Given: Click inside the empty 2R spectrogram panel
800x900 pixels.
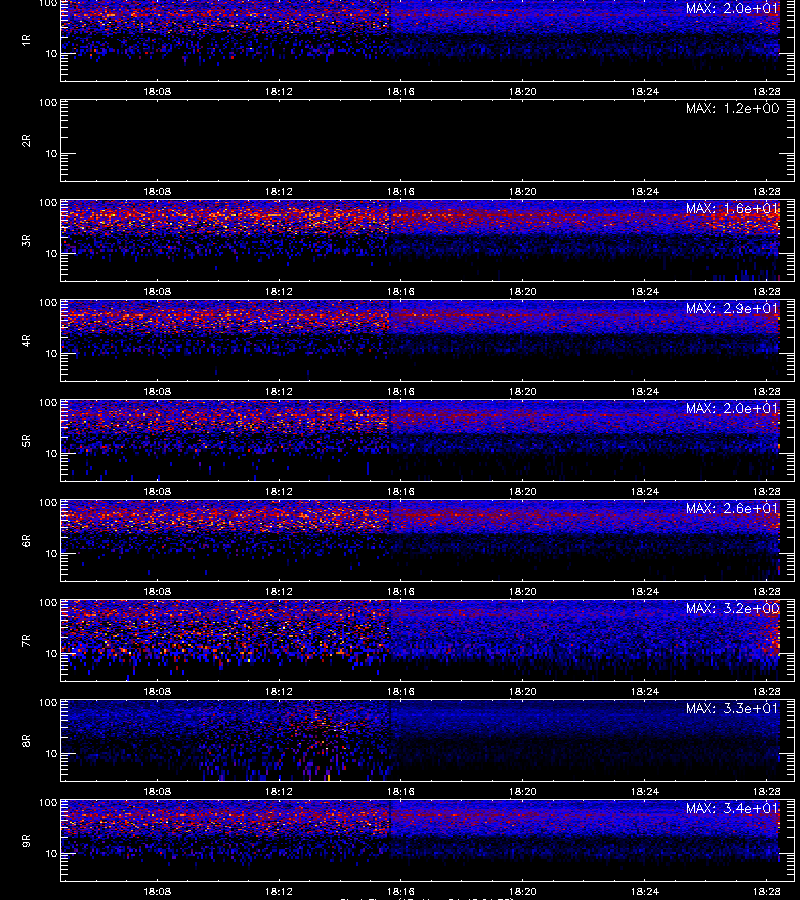Looking at the screenshot, I should point(428,141).
